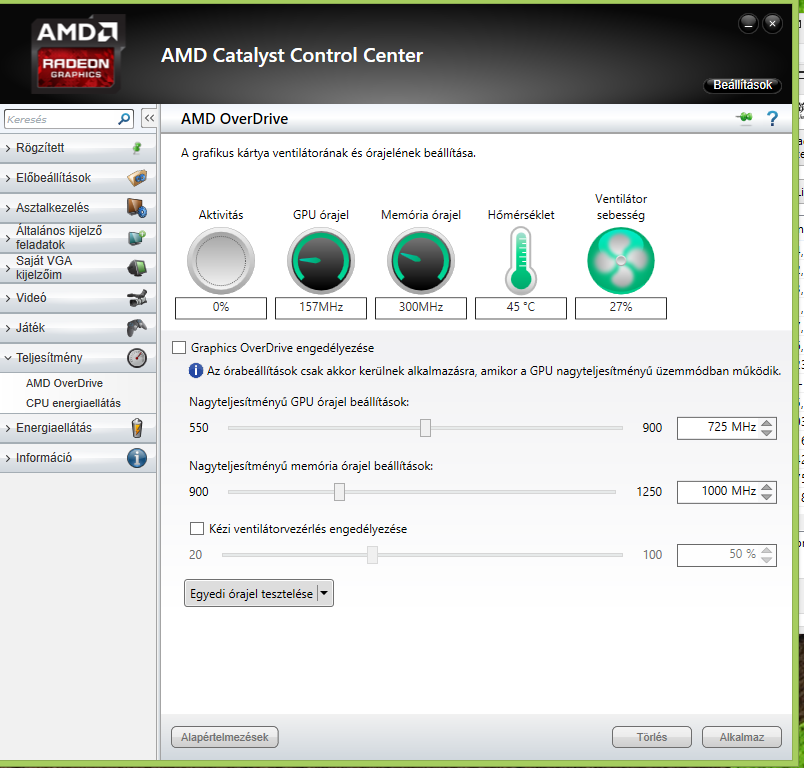
Task: Click the Ventilátor sebesség fan icon
Action: 621,261
